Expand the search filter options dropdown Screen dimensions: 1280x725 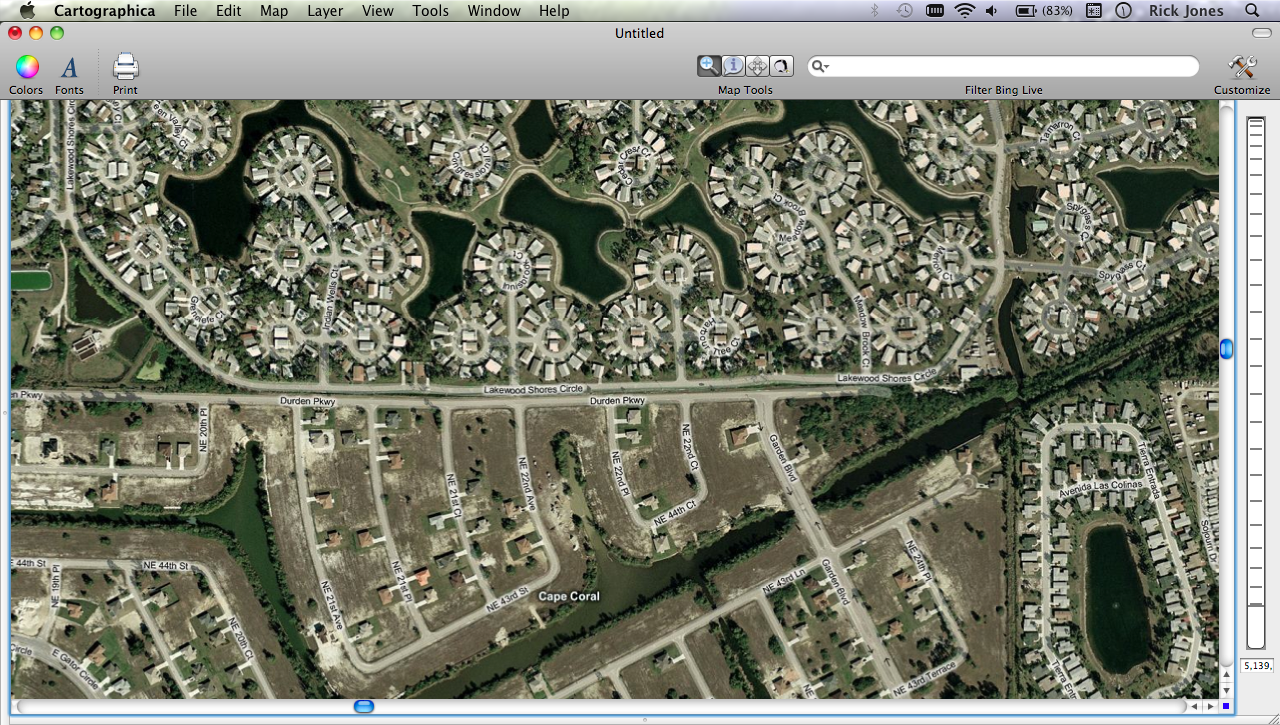(x=821, y=67)
